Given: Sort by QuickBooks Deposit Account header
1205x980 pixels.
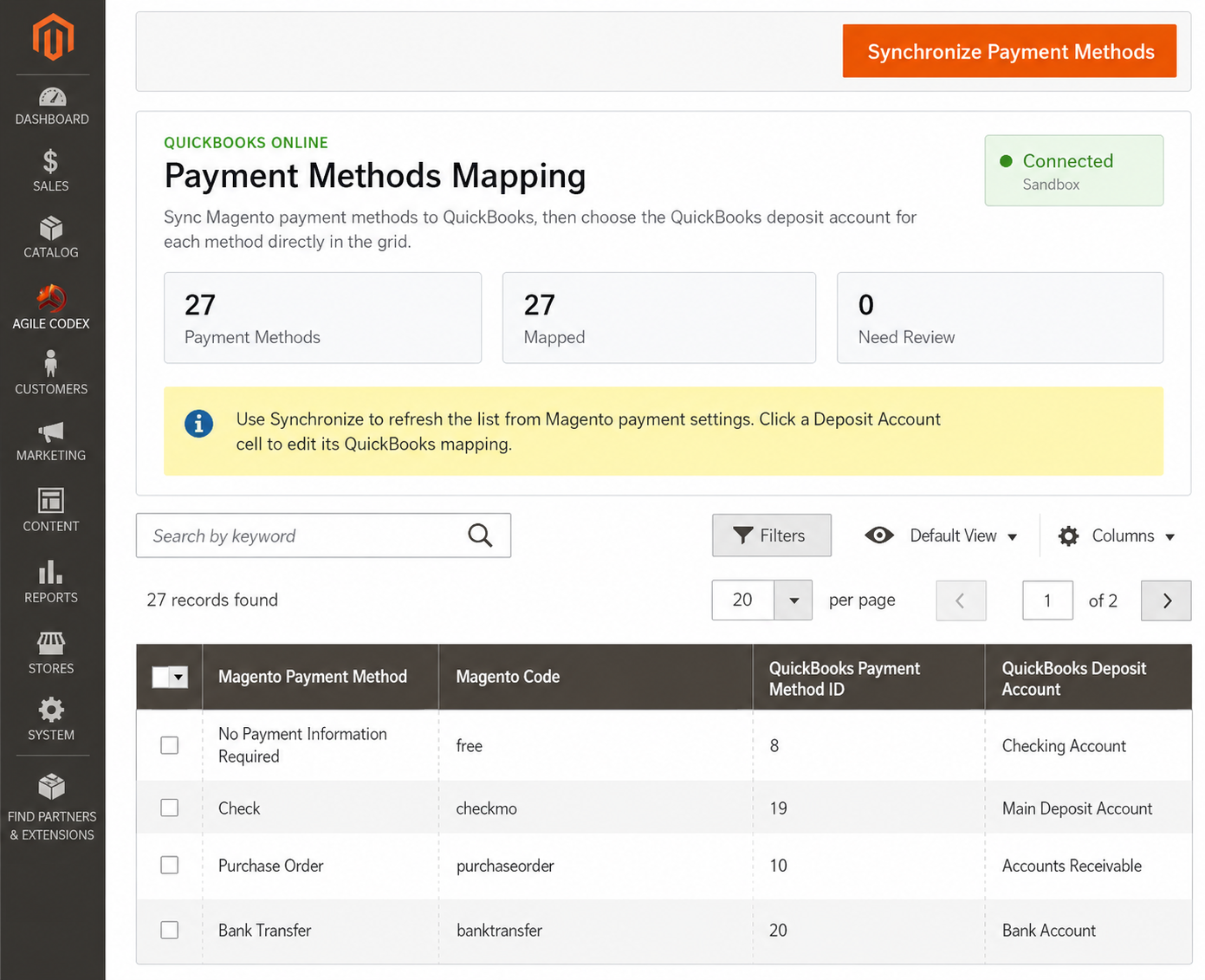Looking at the screenshot, I should tap(1088, 677).
